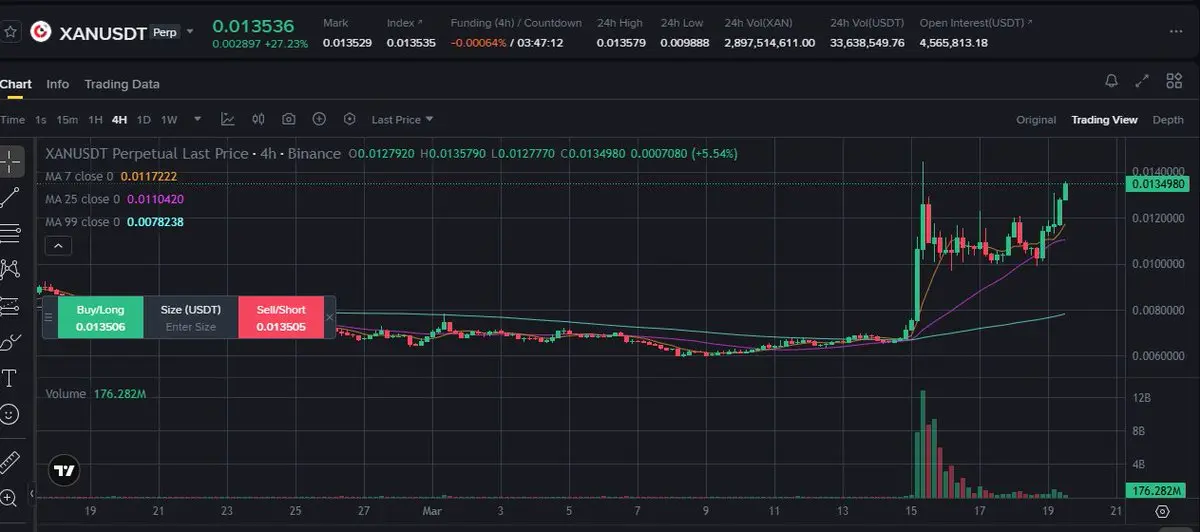Switch to Original chart view
The height and width of the screenshot is (532, 1200).
click(1036, 120)
